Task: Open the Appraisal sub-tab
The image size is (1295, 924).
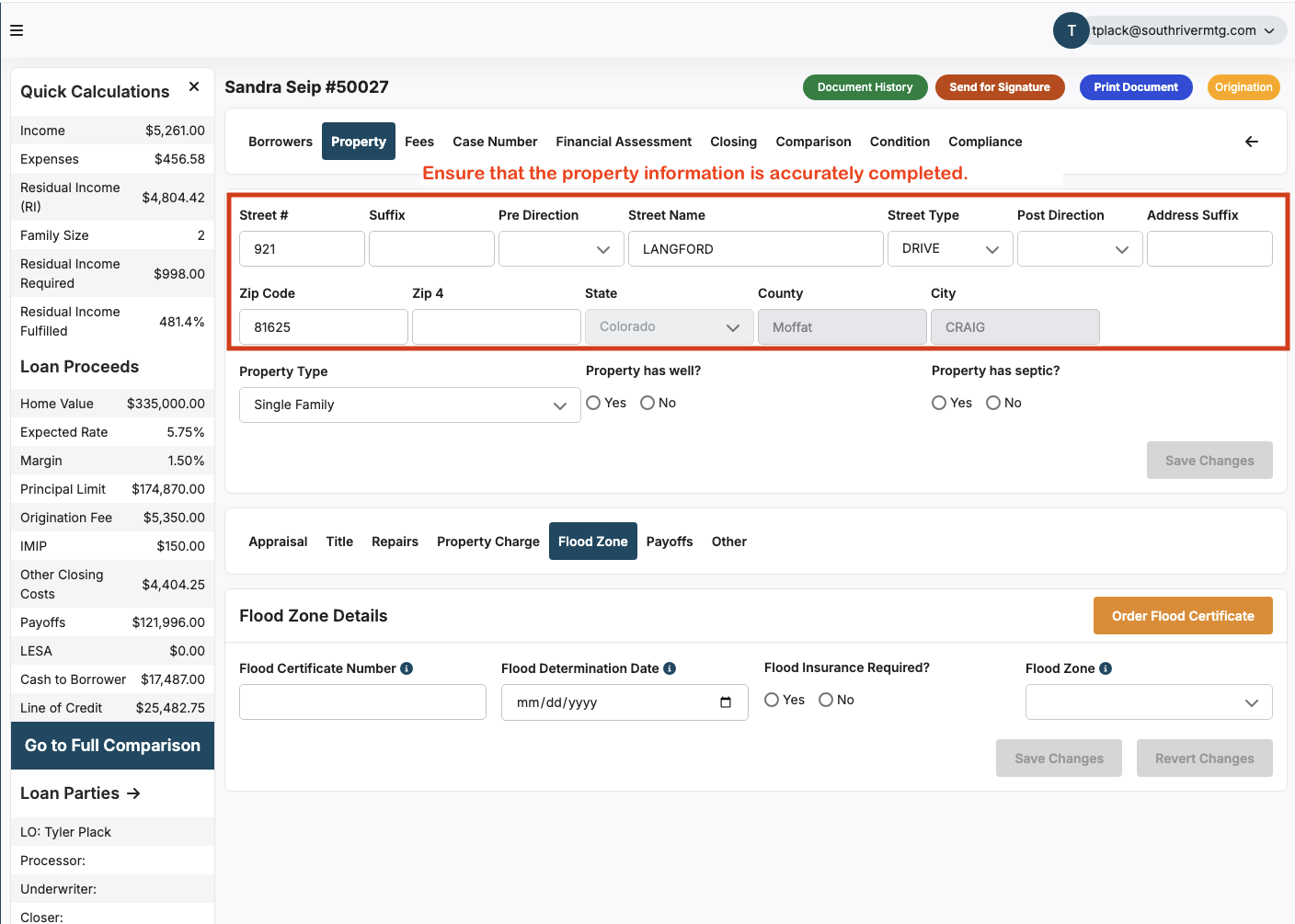Action: coord(278,542)
